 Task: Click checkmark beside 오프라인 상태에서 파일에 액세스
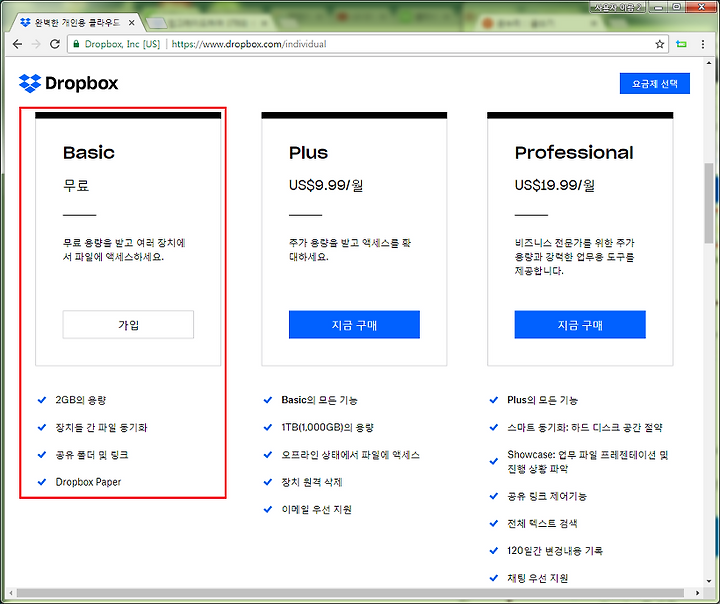268,455
